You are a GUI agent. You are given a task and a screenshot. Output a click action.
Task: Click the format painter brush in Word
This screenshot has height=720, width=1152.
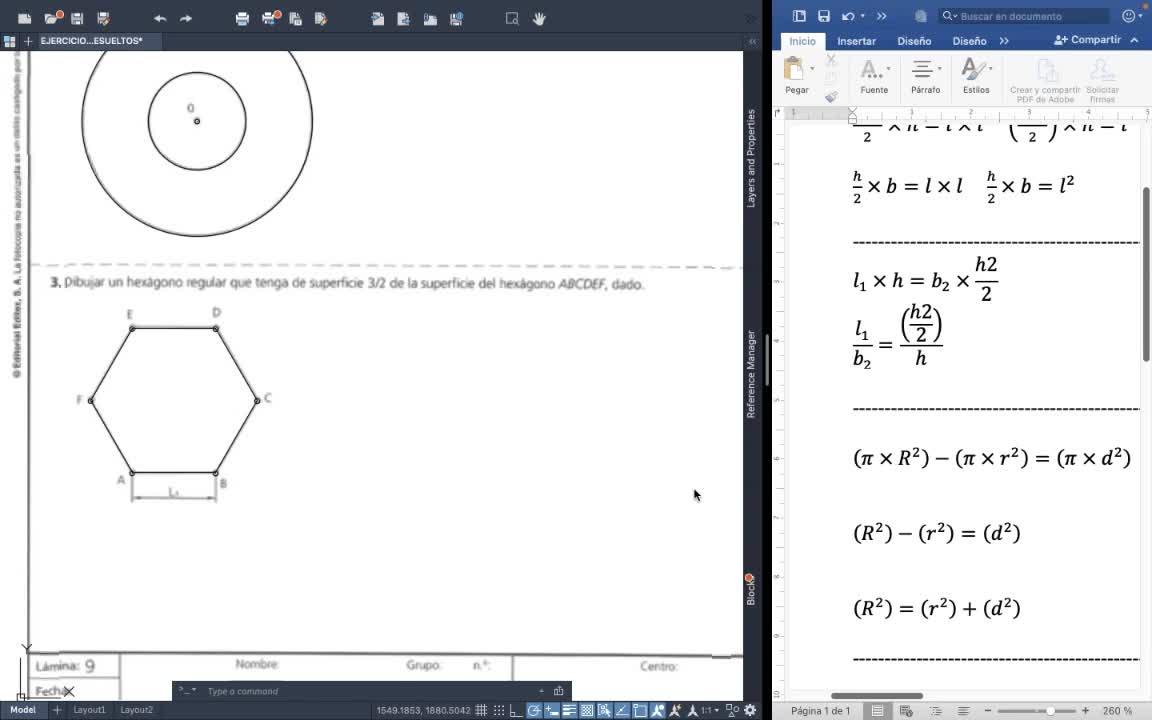(831, 97)
